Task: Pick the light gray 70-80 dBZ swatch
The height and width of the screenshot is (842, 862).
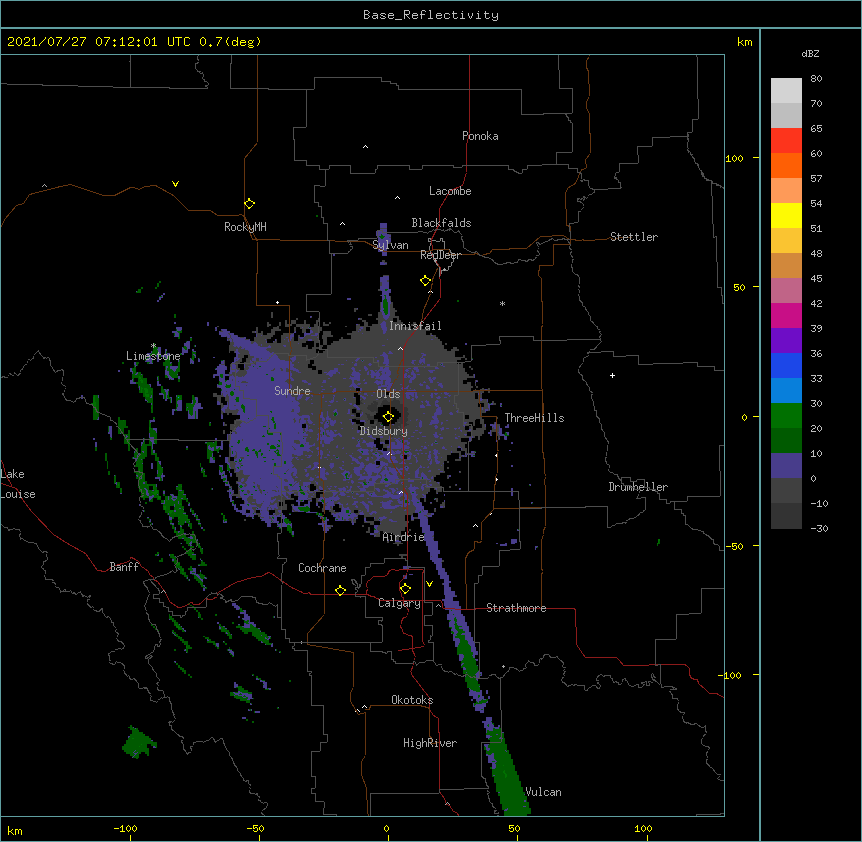Action: pyautogui.click(x=786, y=90)
